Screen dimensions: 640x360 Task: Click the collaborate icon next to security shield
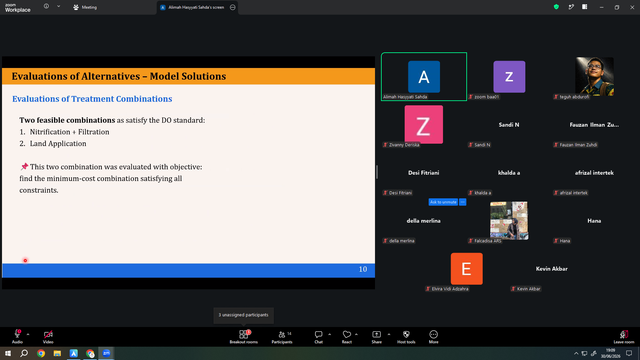[x=571, y=7]
